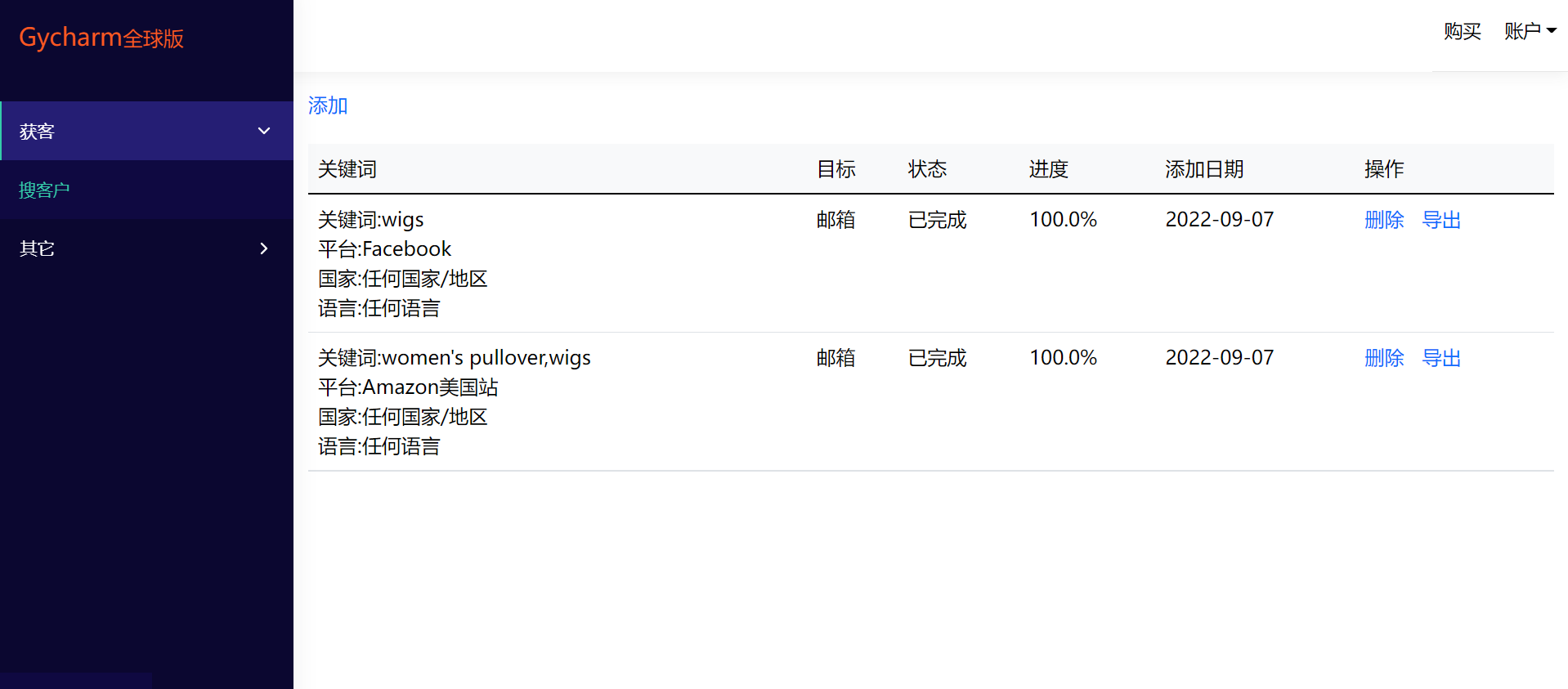Delete the wigs Facebook task

point(1383,220)
